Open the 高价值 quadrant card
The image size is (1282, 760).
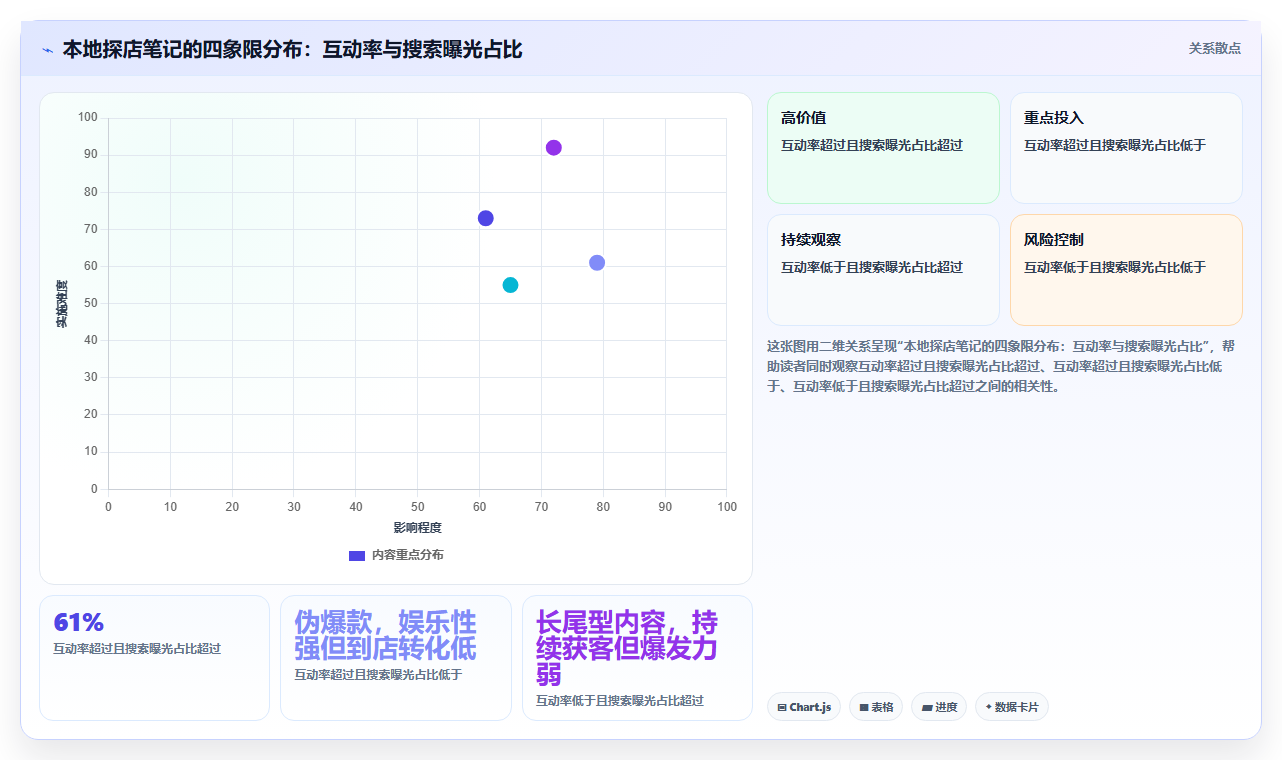pos(883,148)
